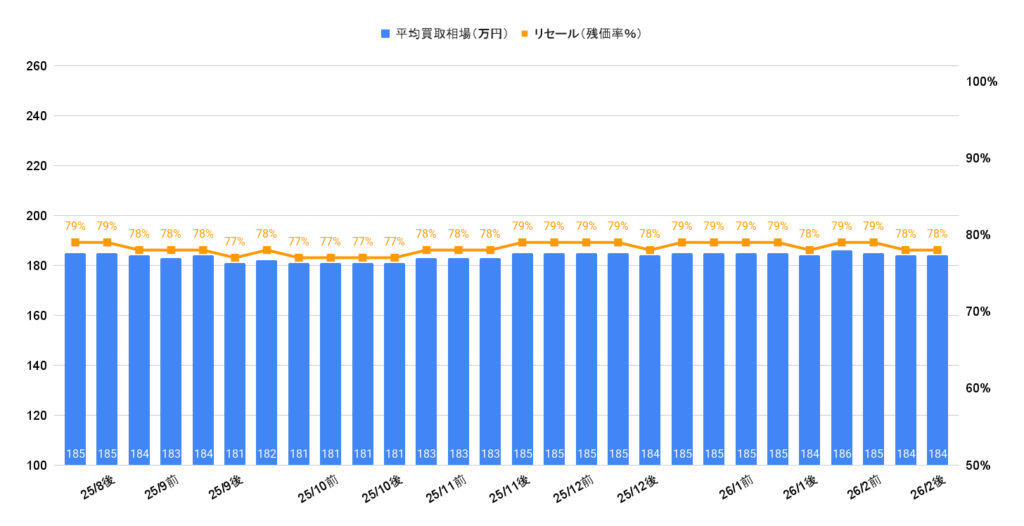
Task: Click the left axis value 160
Action: [x=37, y=316]
